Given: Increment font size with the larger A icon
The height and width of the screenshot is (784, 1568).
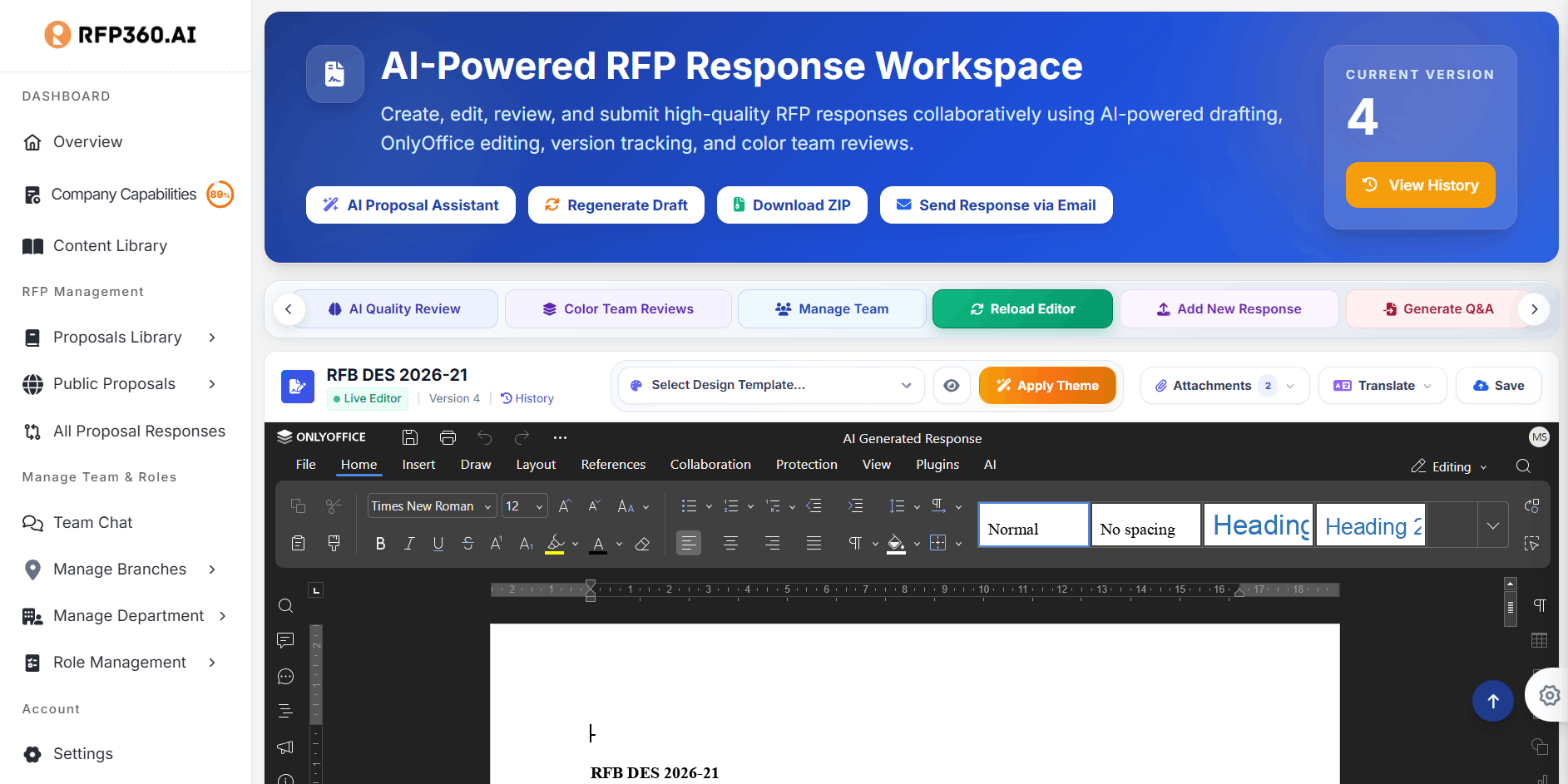Looking at the screenshot, I should [x=565, y=506].
